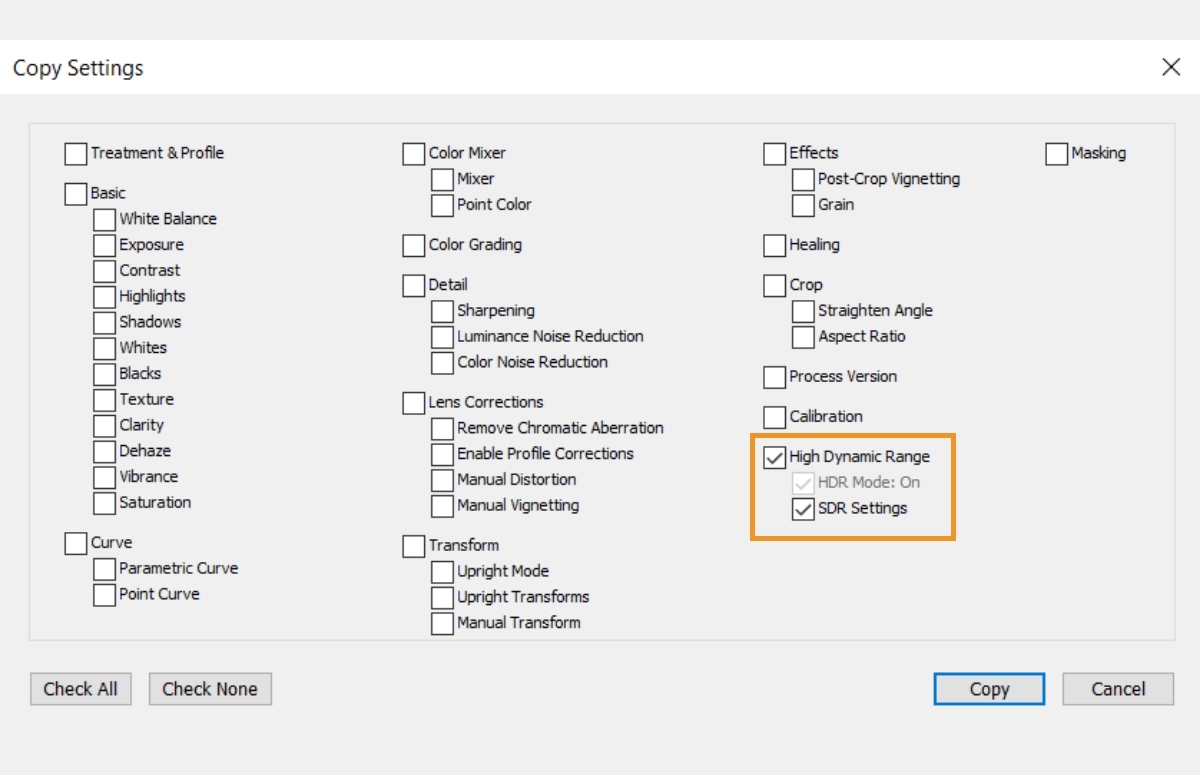Click the Check None button
The height and width of the screenshot is (775, 1200).
click(x=210, y=689)
